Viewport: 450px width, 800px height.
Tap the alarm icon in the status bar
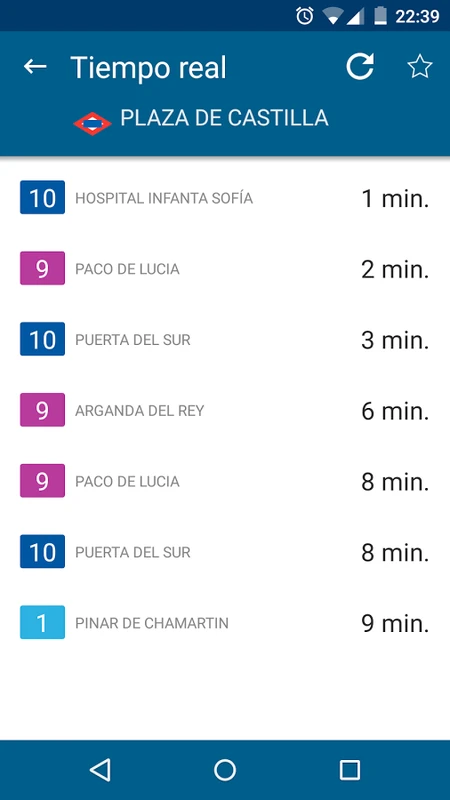305,16
